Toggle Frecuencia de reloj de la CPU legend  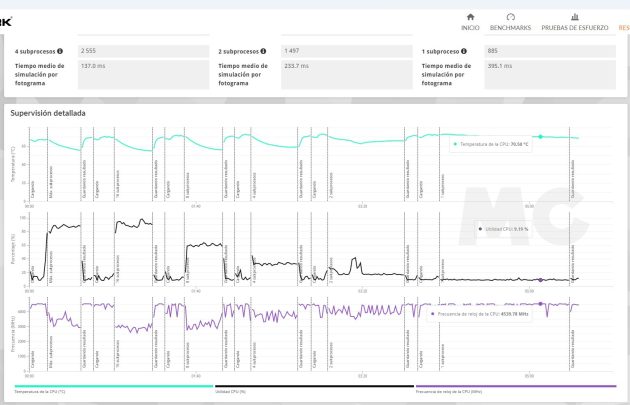(515, 388)
